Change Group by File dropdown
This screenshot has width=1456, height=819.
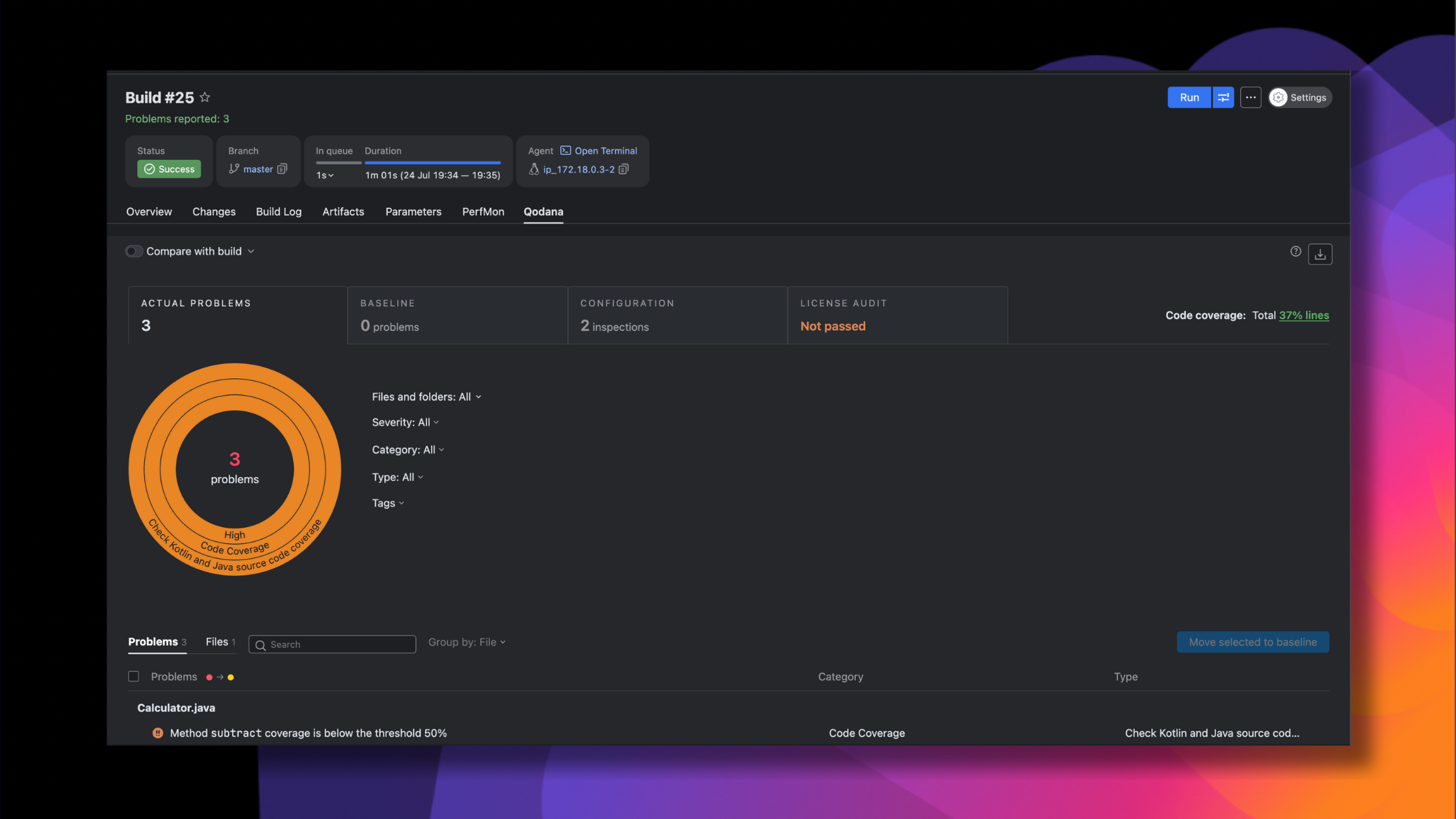click(x=467, y=642)
